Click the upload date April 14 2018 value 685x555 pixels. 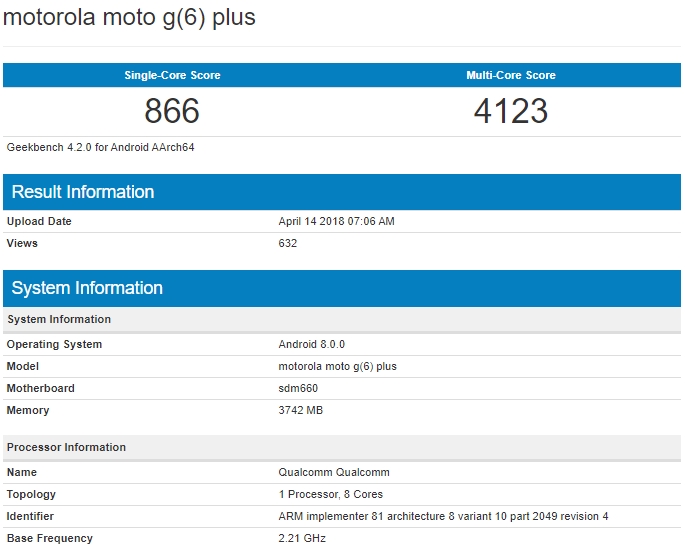tap(336, 221)
